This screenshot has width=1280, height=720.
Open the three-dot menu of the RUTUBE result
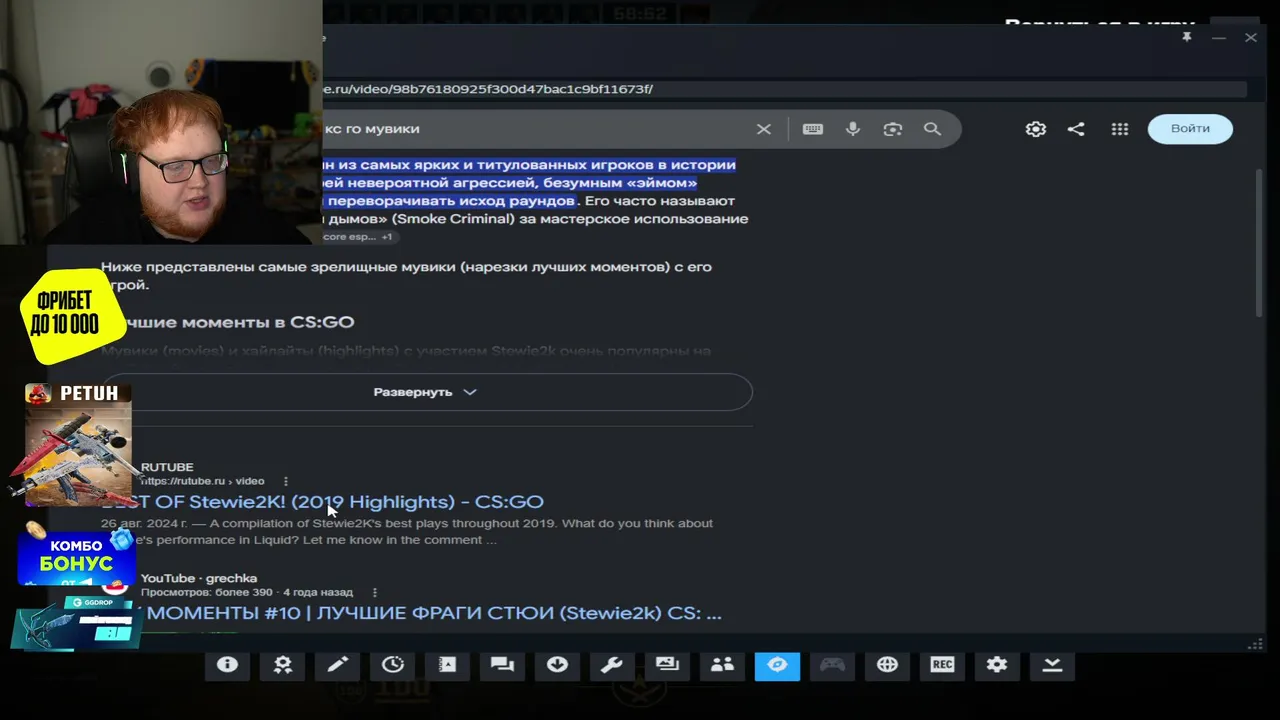coord(286,481)
